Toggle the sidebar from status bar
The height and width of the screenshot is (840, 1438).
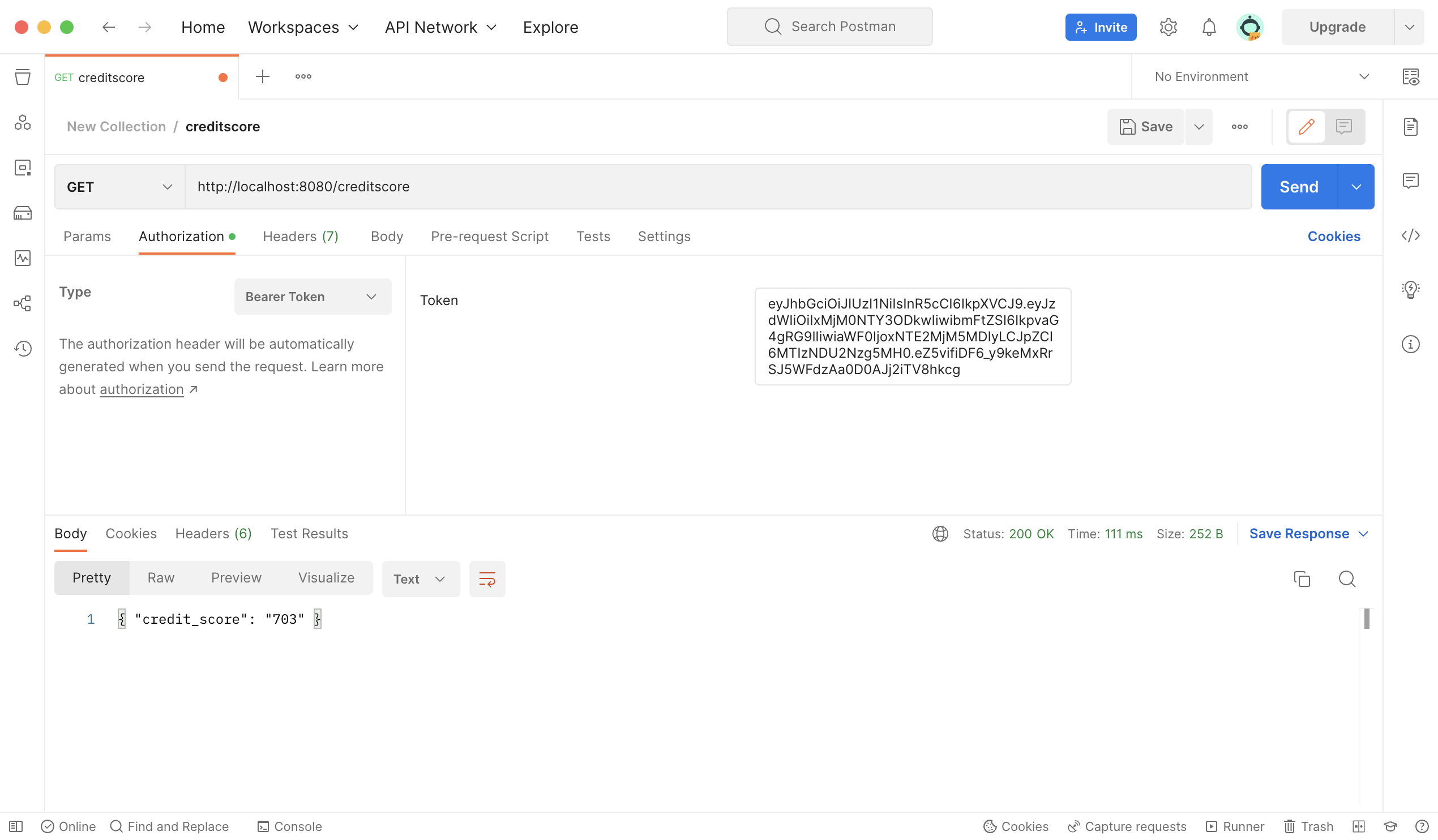click(x=16, y=826)
